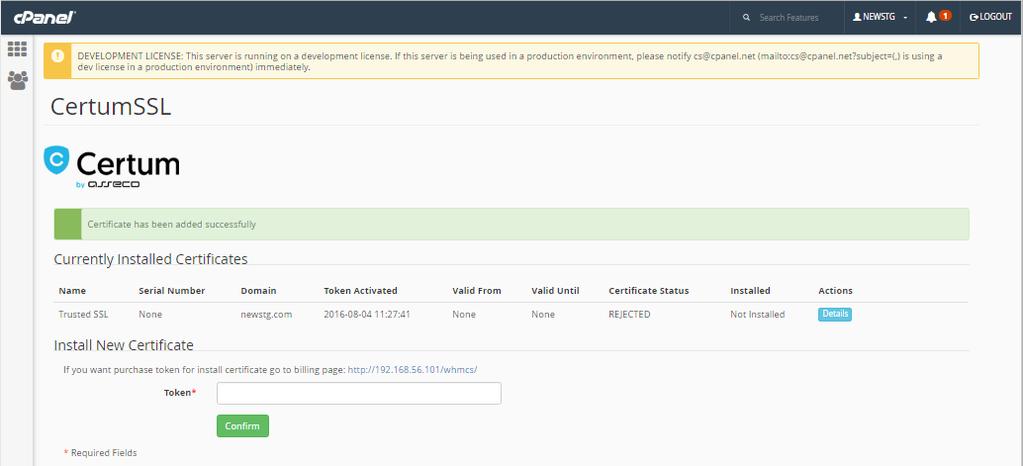Open the user manager people icon
This screenshot has width=1023, height=466.
coord(18,80)
